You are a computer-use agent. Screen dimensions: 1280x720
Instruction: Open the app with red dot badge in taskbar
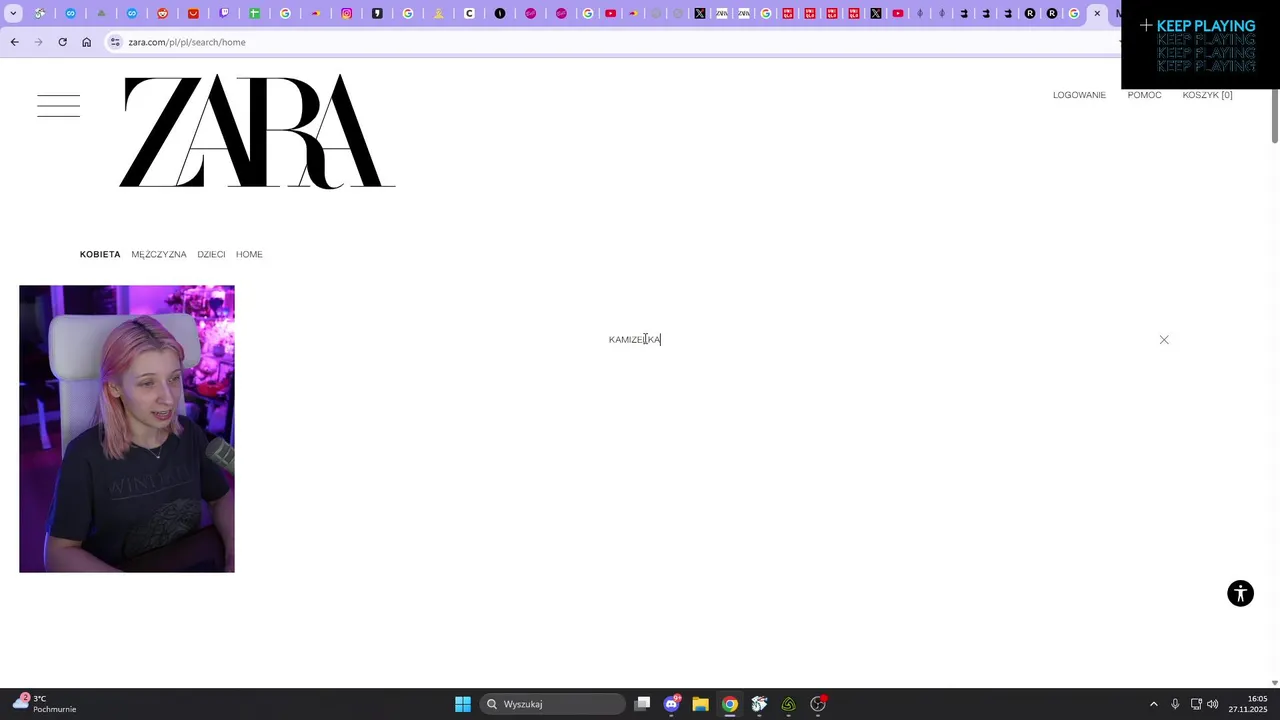pyautogui.click(x=818, y=704)
